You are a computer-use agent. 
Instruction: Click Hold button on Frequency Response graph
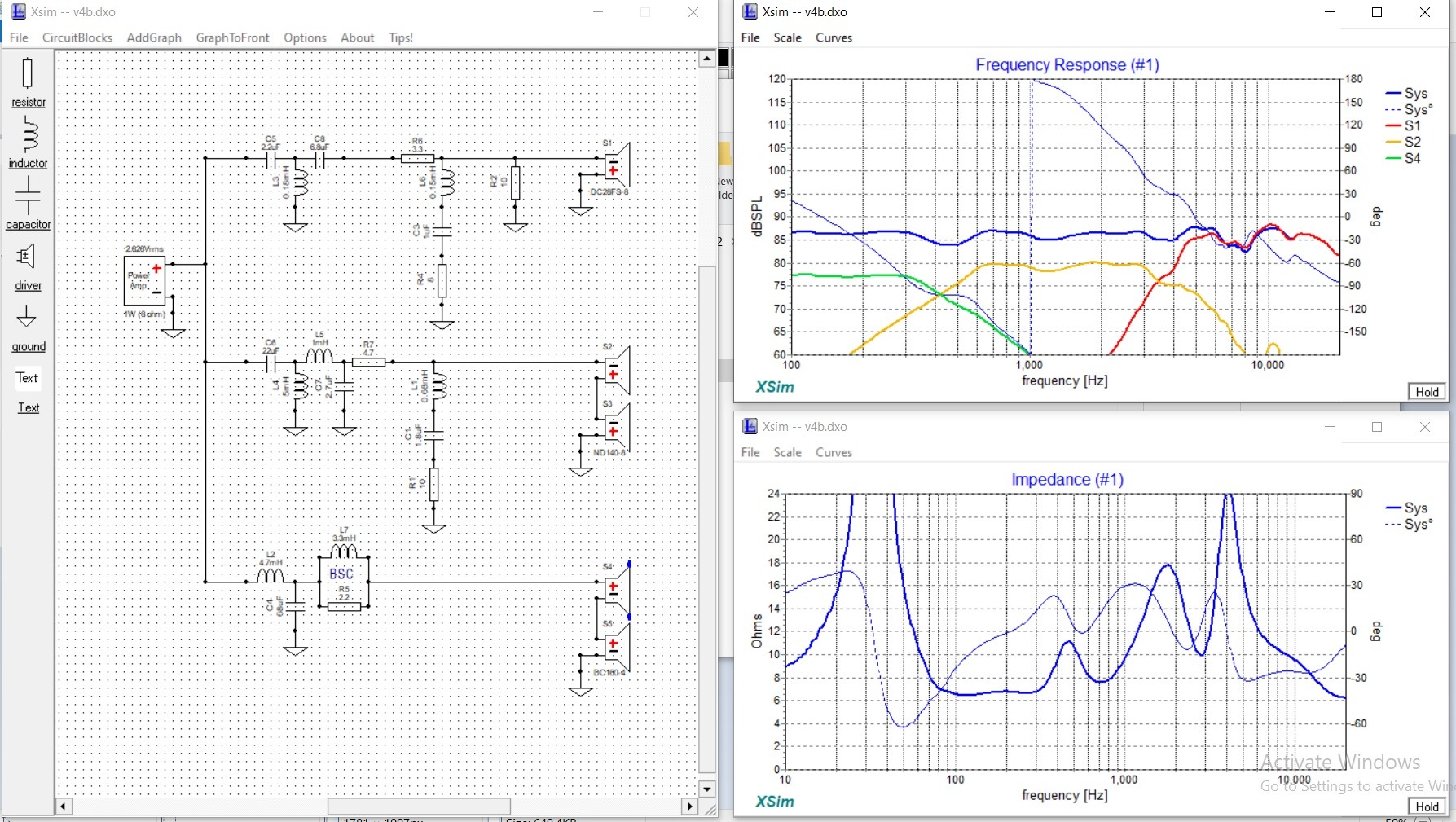tap(1427, 392)
